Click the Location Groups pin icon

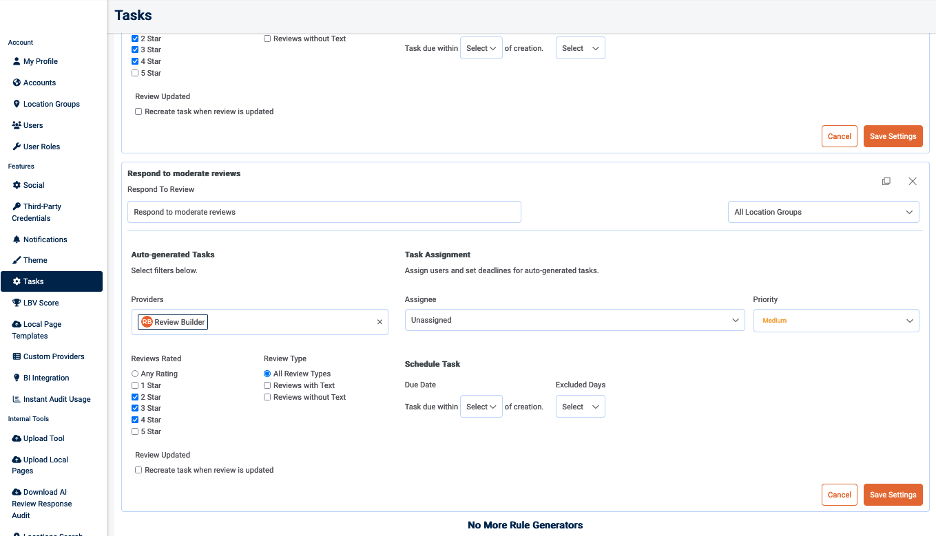click(16, 104)
